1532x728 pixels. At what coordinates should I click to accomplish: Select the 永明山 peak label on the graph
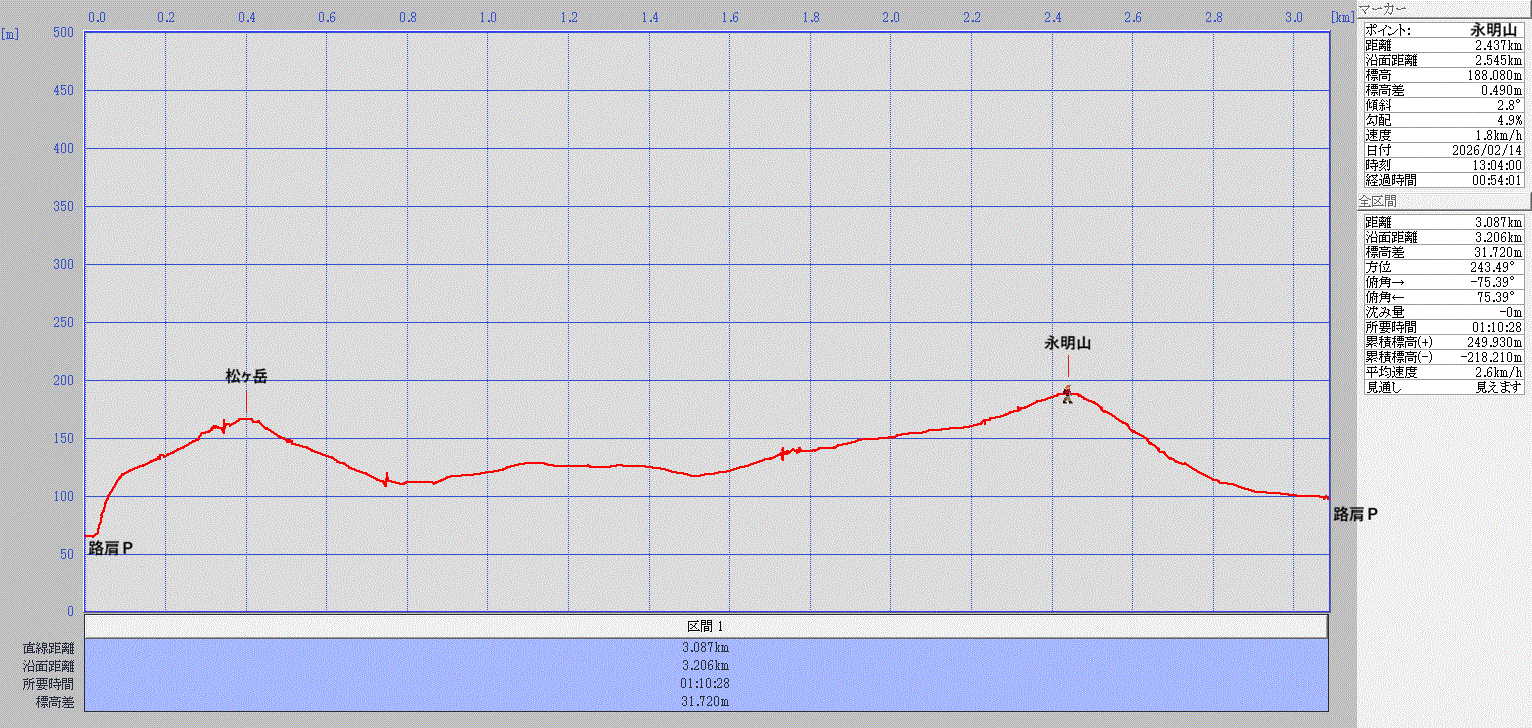[1067, 343]
